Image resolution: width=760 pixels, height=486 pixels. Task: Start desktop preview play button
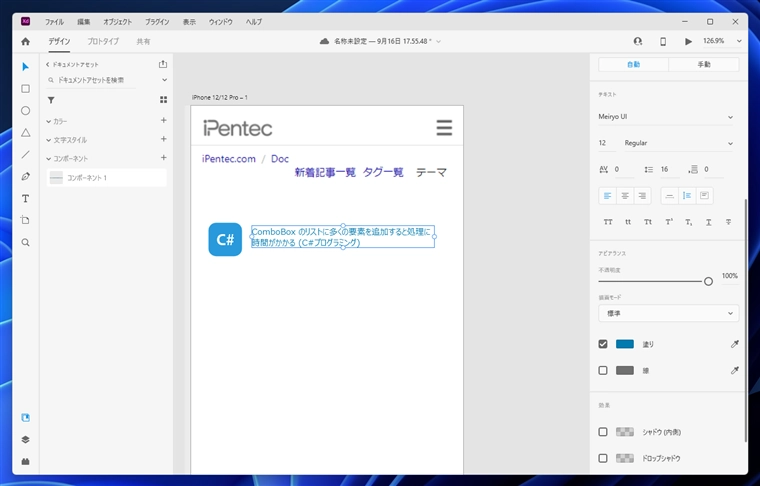coord(688,42)
